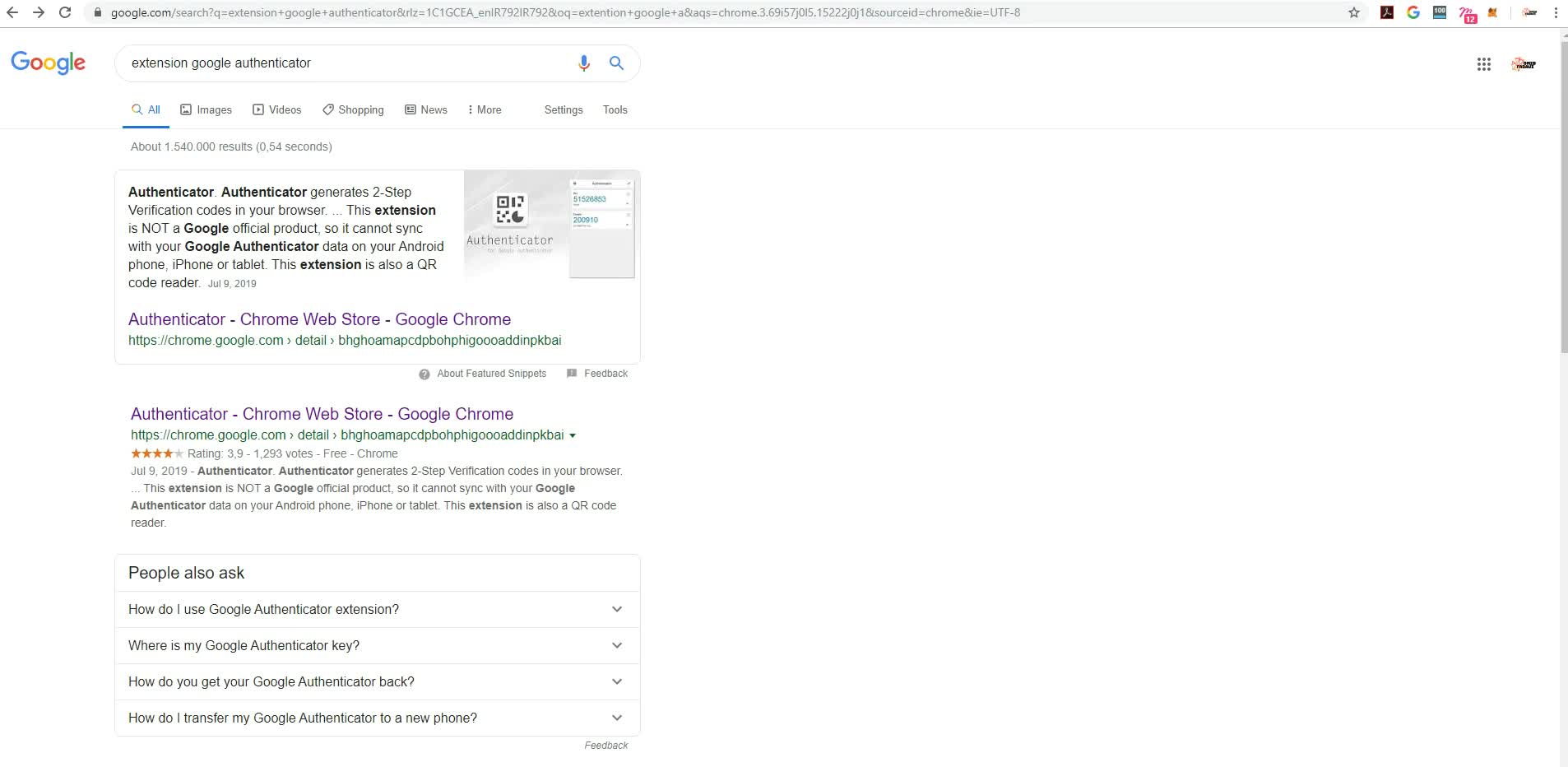Open the MetaMask fox extension
The width and height of the screenshot is (1568, 767).
pos(1492,12)
